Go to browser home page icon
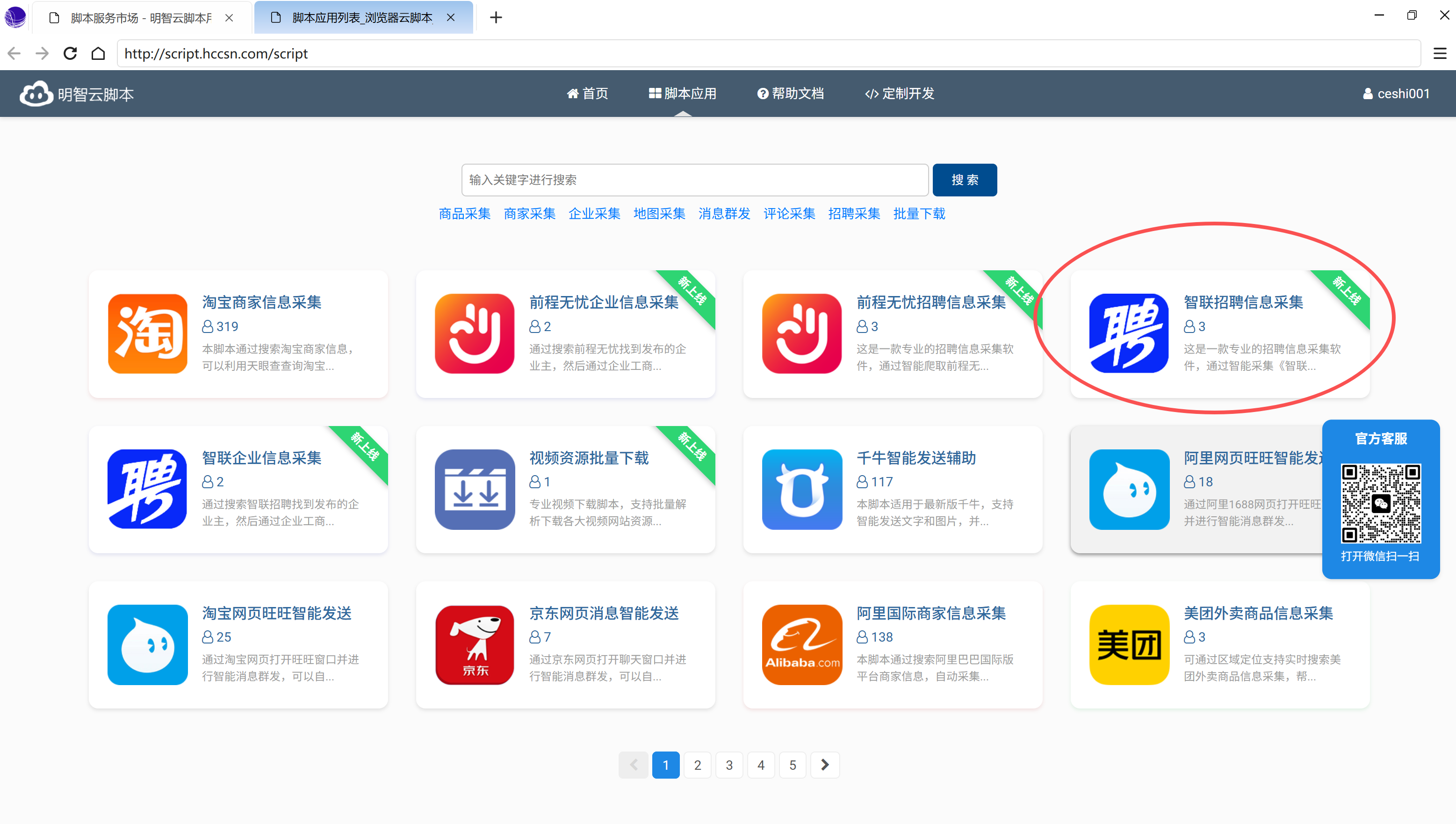The image size is (1456, 824). 99,53
